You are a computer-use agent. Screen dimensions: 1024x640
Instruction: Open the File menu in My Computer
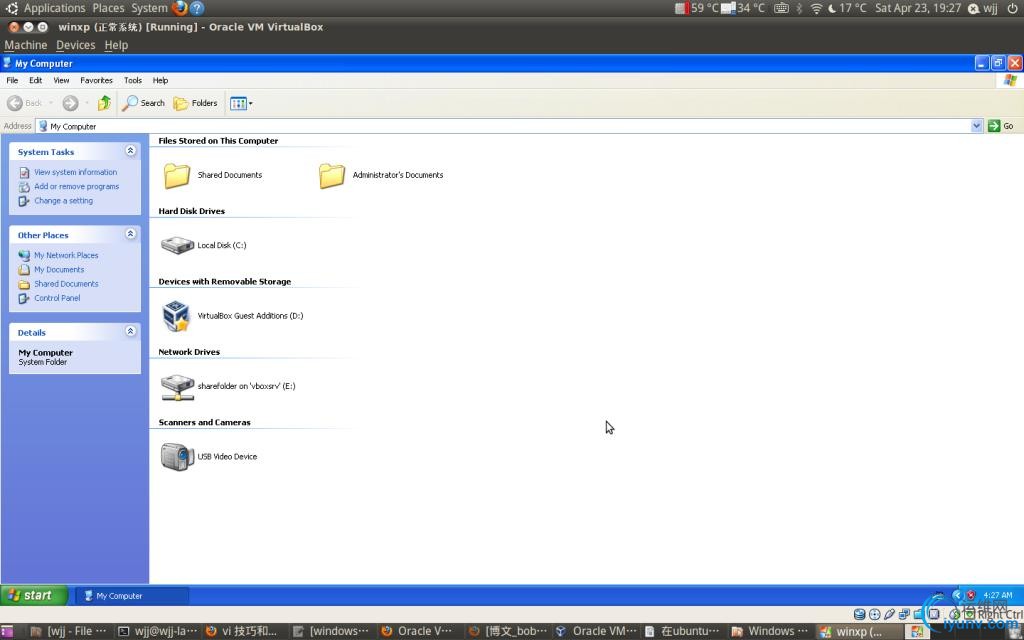pos(12,80)
